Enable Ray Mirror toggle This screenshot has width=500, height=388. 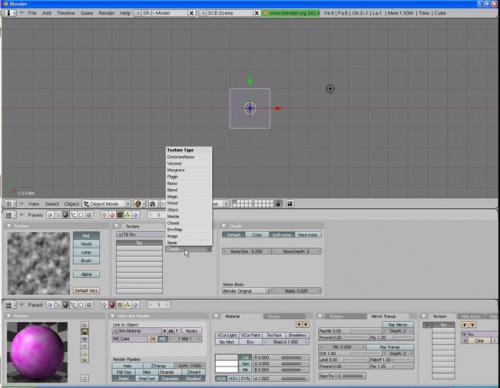(x=398, y=324)
